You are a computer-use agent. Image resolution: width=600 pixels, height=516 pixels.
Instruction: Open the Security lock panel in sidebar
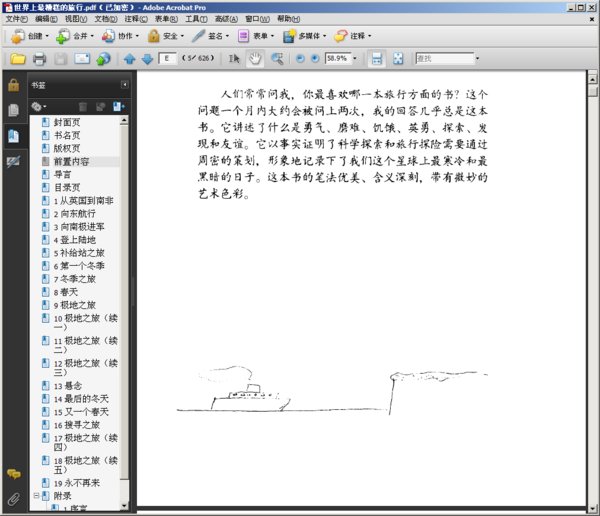coord(13,86)
